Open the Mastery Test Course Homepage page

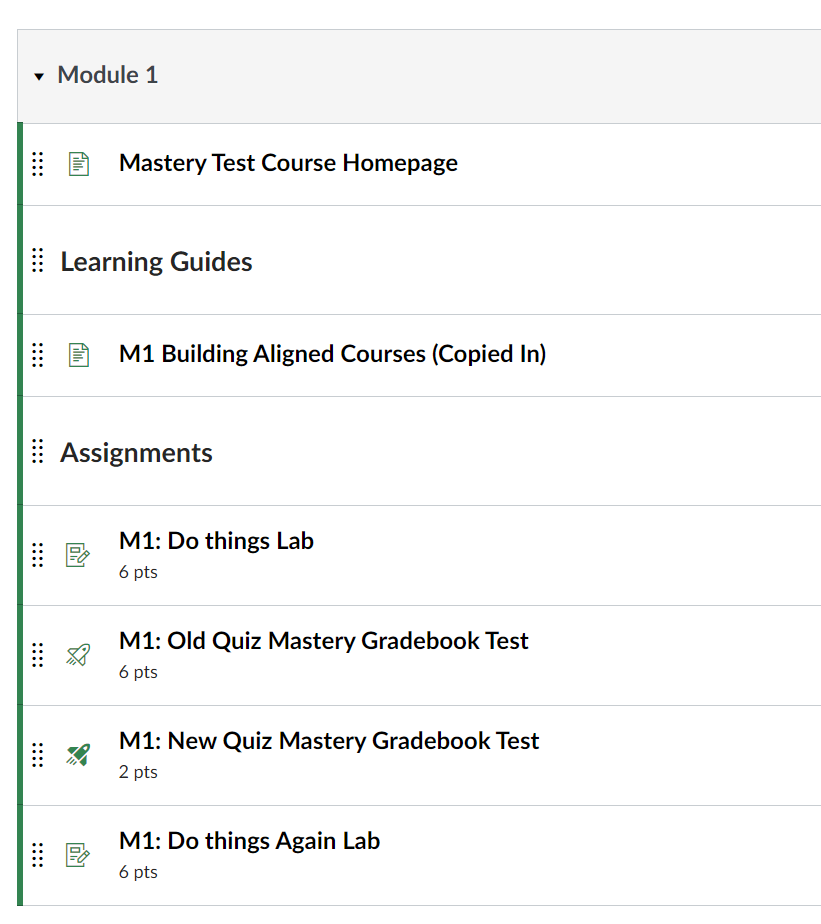click(x=288, y=163)
